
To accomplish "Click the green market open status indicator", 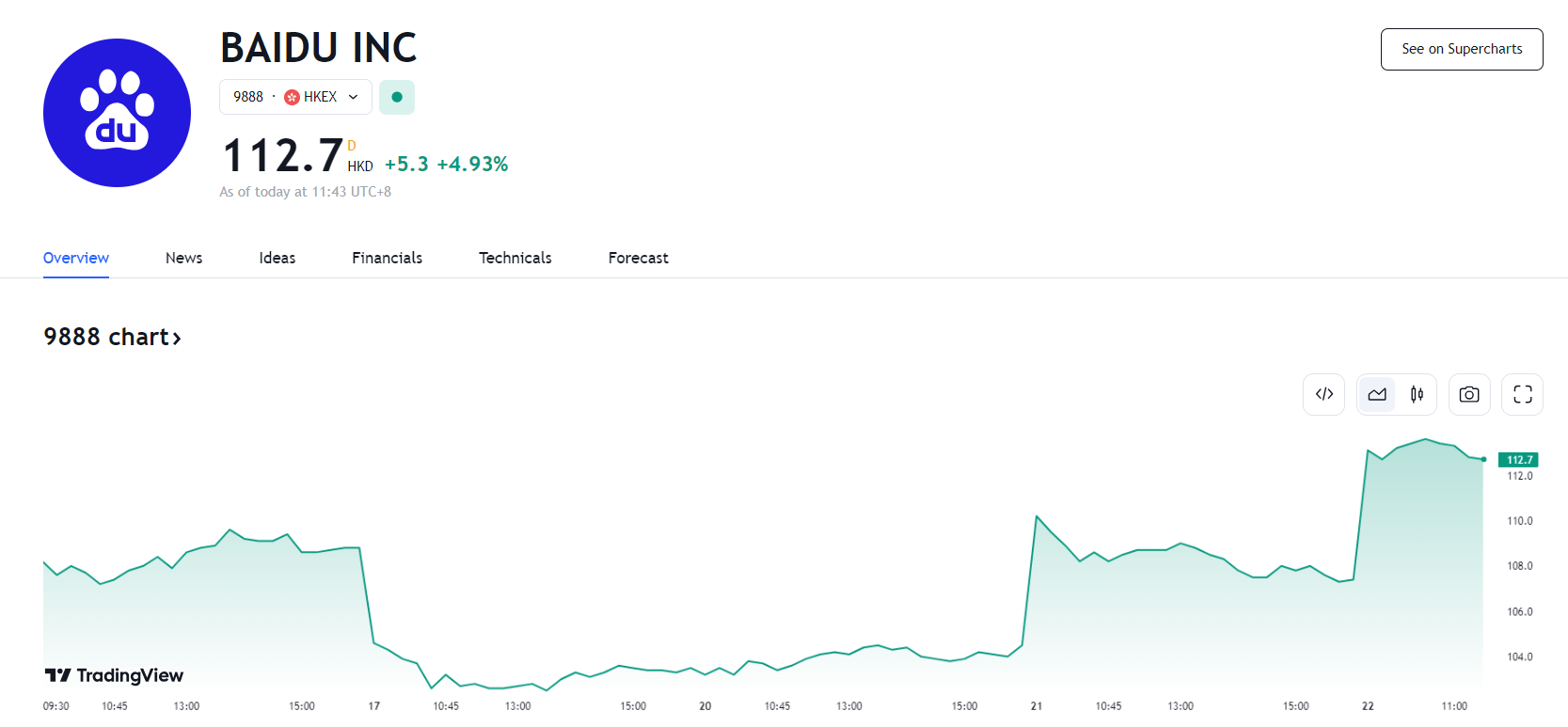I will click(397, 97).
